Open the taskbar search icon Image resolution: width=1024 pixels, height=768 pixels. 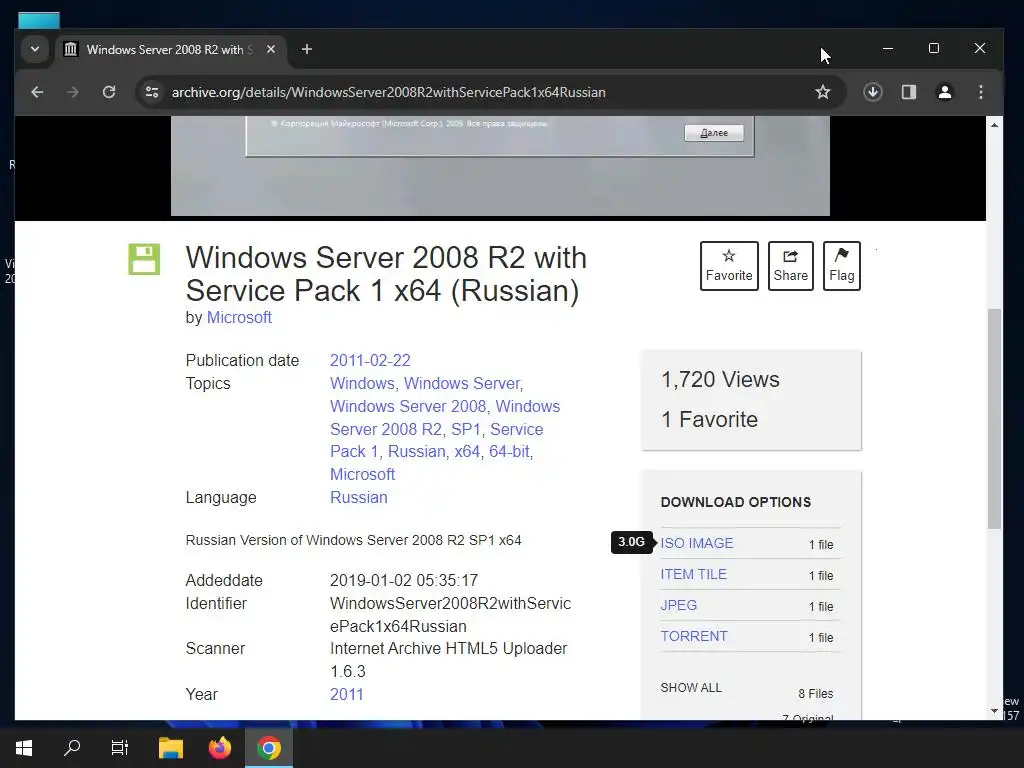[x=72, y=748]
